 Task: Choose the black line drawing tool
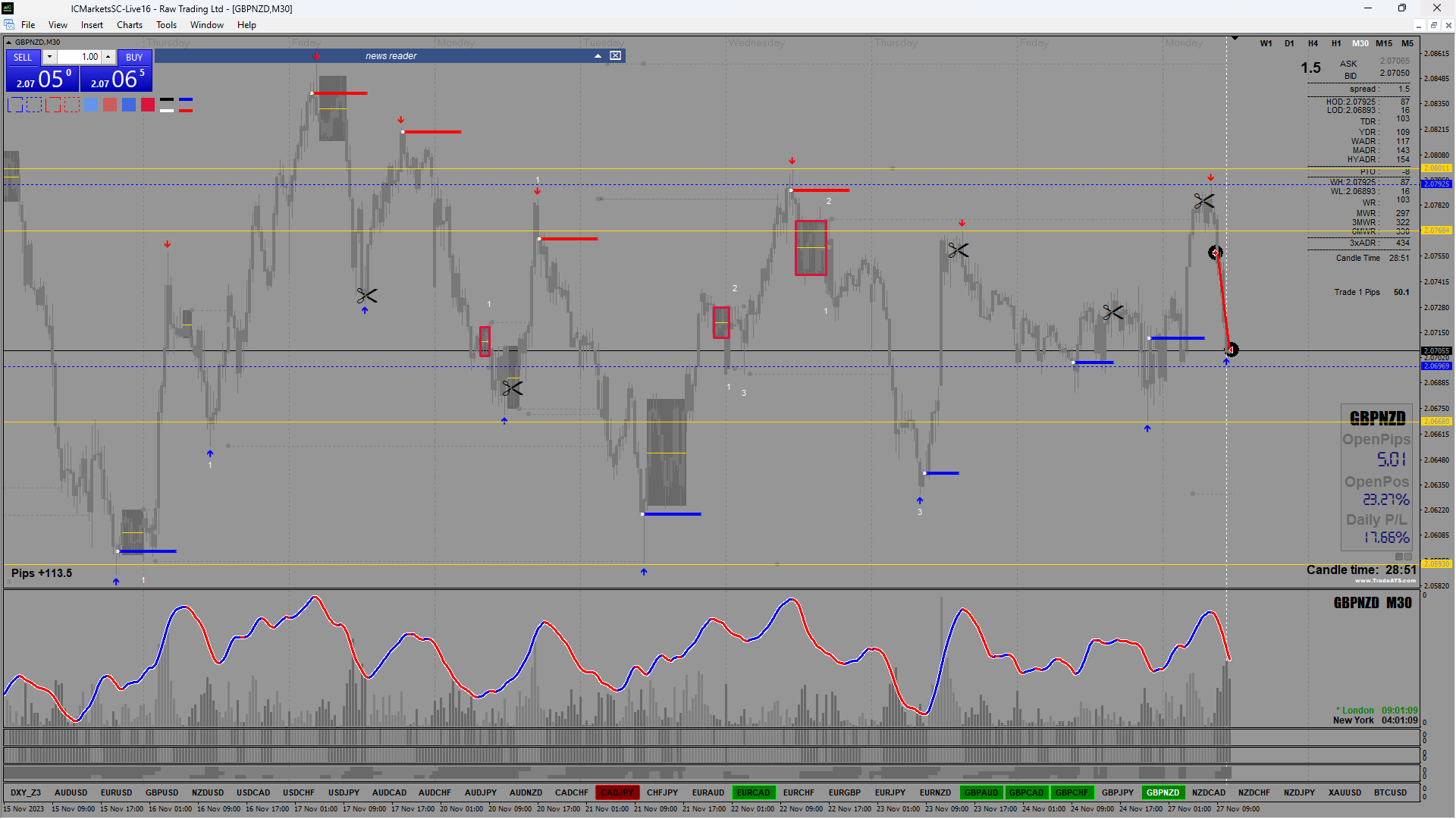click(167, 100)
